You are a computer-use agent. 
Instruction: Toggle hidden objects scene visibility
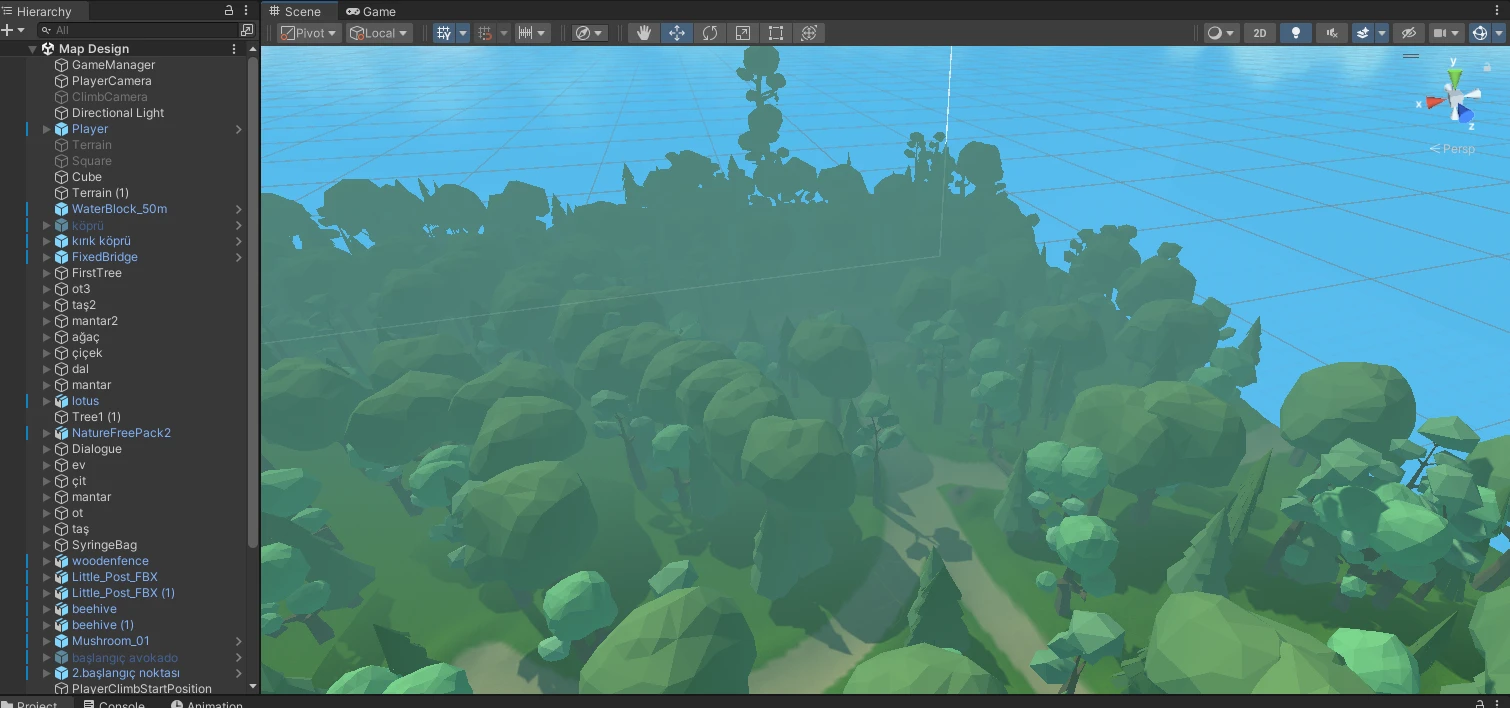click(1409, 33)
